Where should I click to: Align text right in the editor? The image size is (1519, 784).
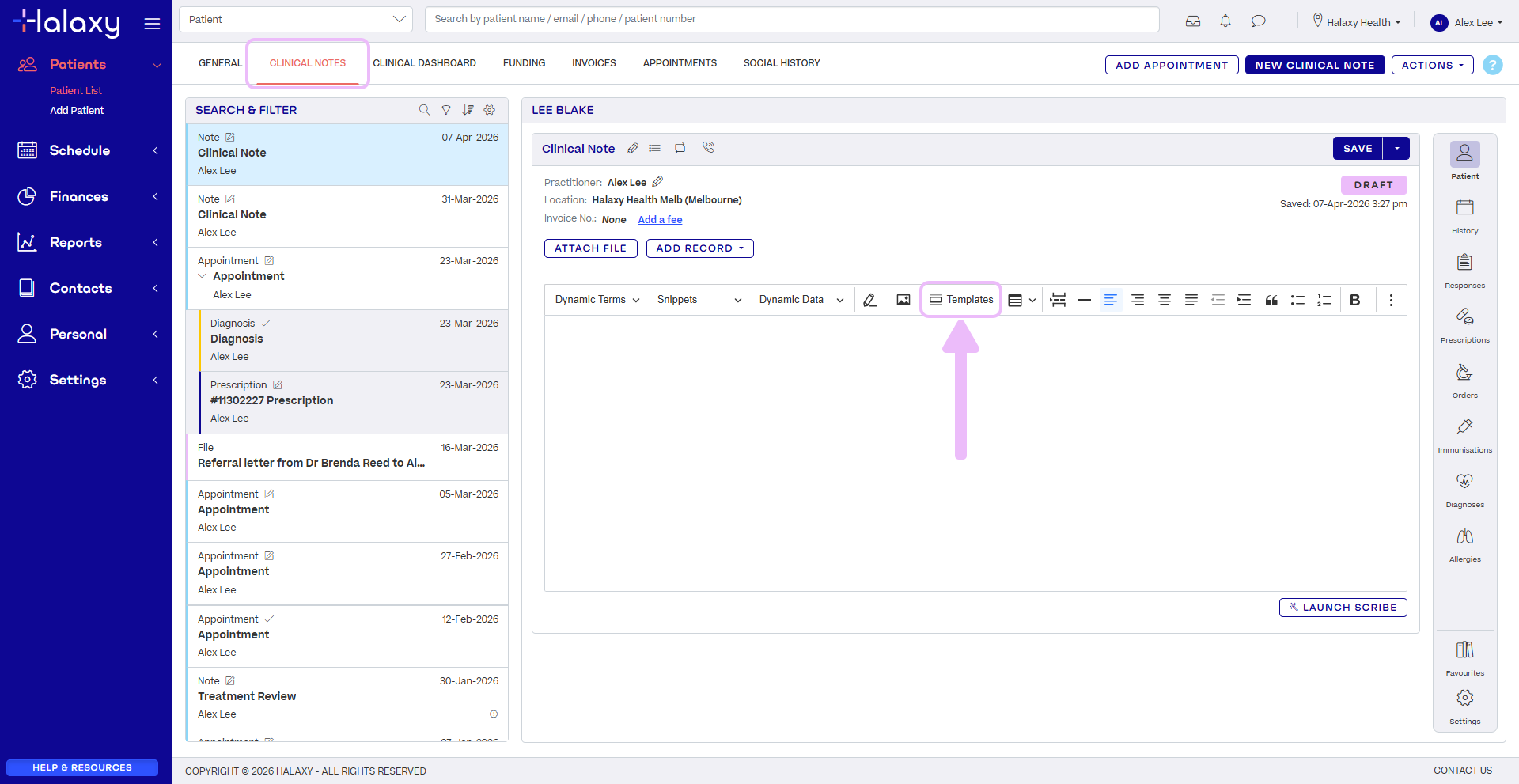(1138, 300)
